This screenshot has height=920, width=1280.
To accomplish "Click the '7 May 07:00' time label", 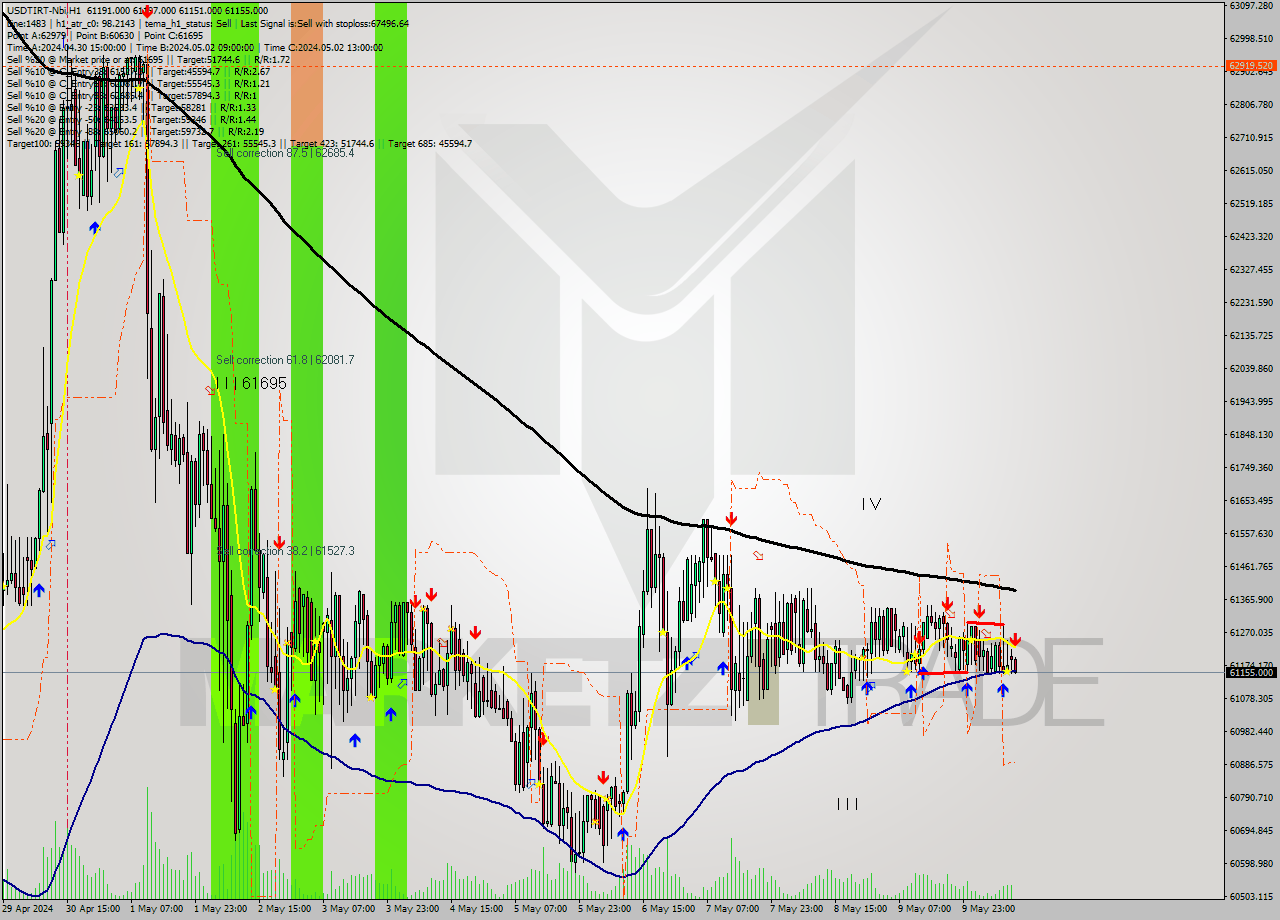I will coord(732,909).
